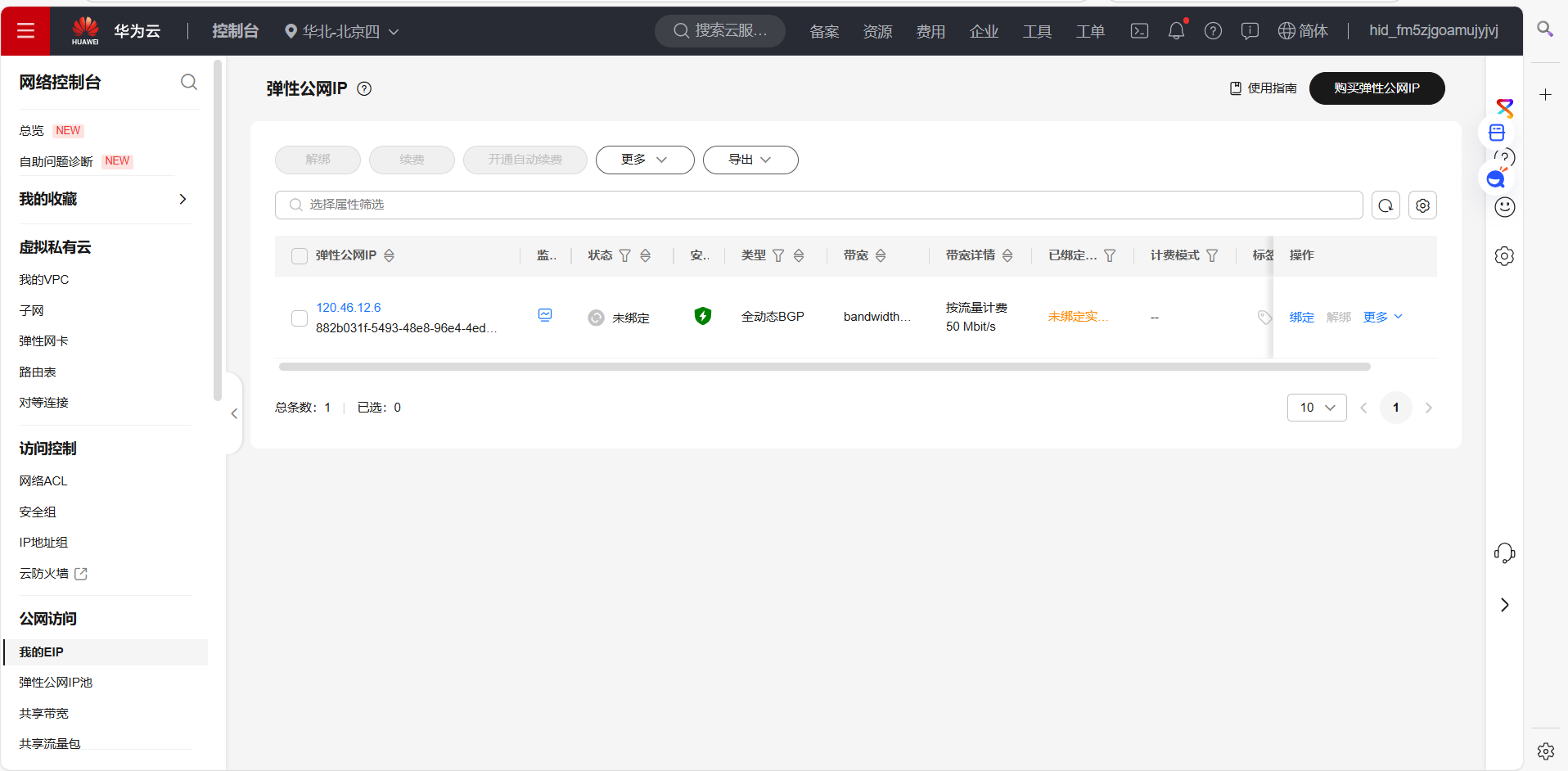1568x771 pixels.
Task: Search the network console sidebar
Action: click(x=189, y=82)
